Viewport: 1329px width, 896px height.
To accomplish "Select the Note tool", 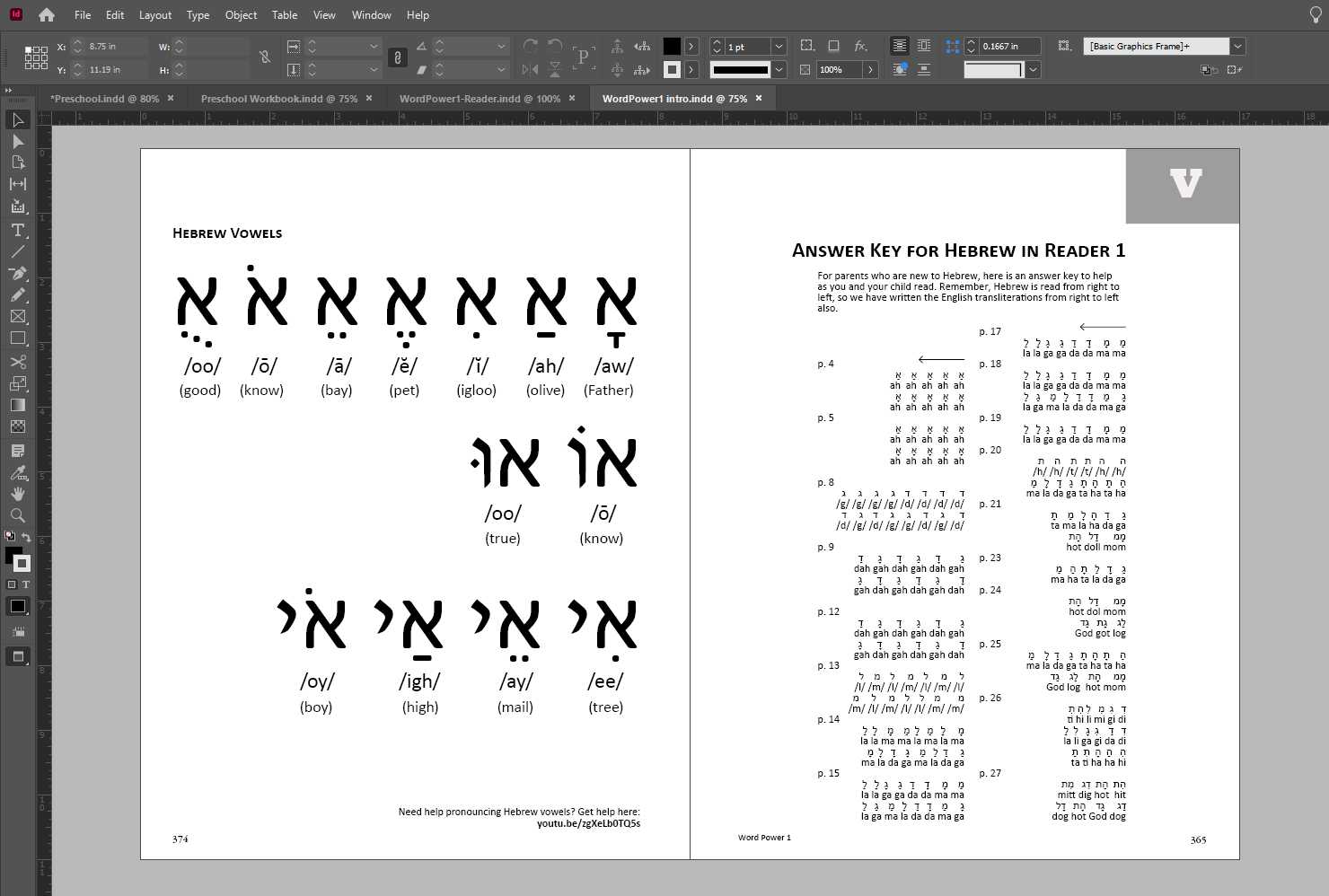I will pos(18,451).
